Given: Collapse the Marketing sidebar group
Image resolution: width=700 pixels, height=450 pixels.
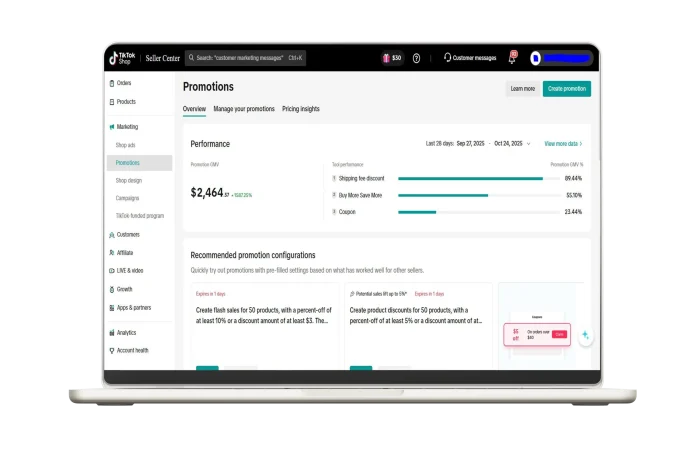Looking at the screenshot, I should (x=127, y=127).
